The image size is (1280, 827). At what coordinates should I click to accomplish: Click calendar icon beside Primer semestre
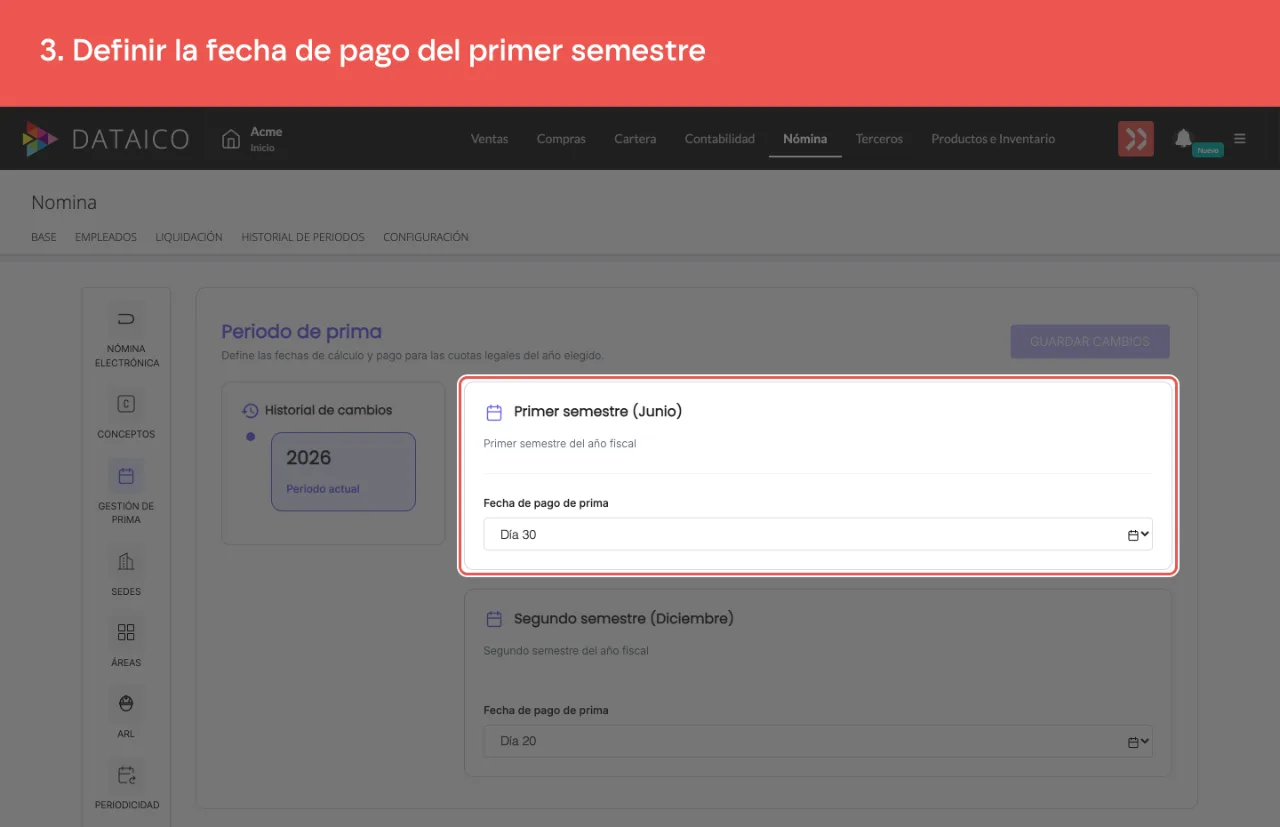494,412
